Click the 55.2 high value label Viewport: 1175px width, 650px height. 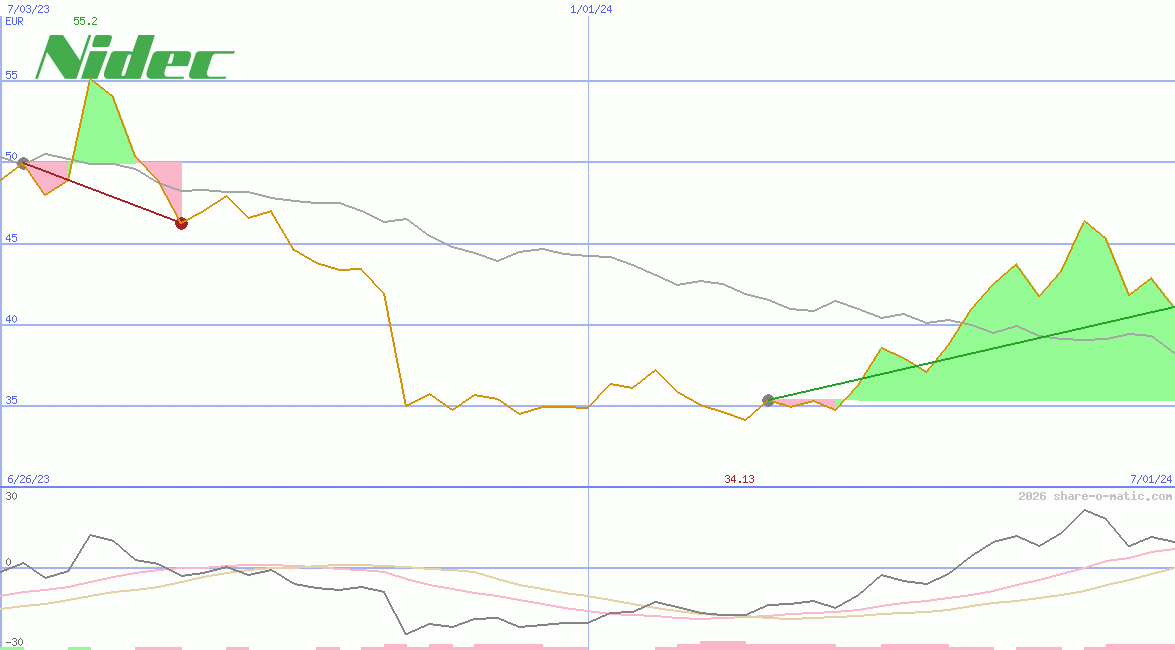coord(85,21)
